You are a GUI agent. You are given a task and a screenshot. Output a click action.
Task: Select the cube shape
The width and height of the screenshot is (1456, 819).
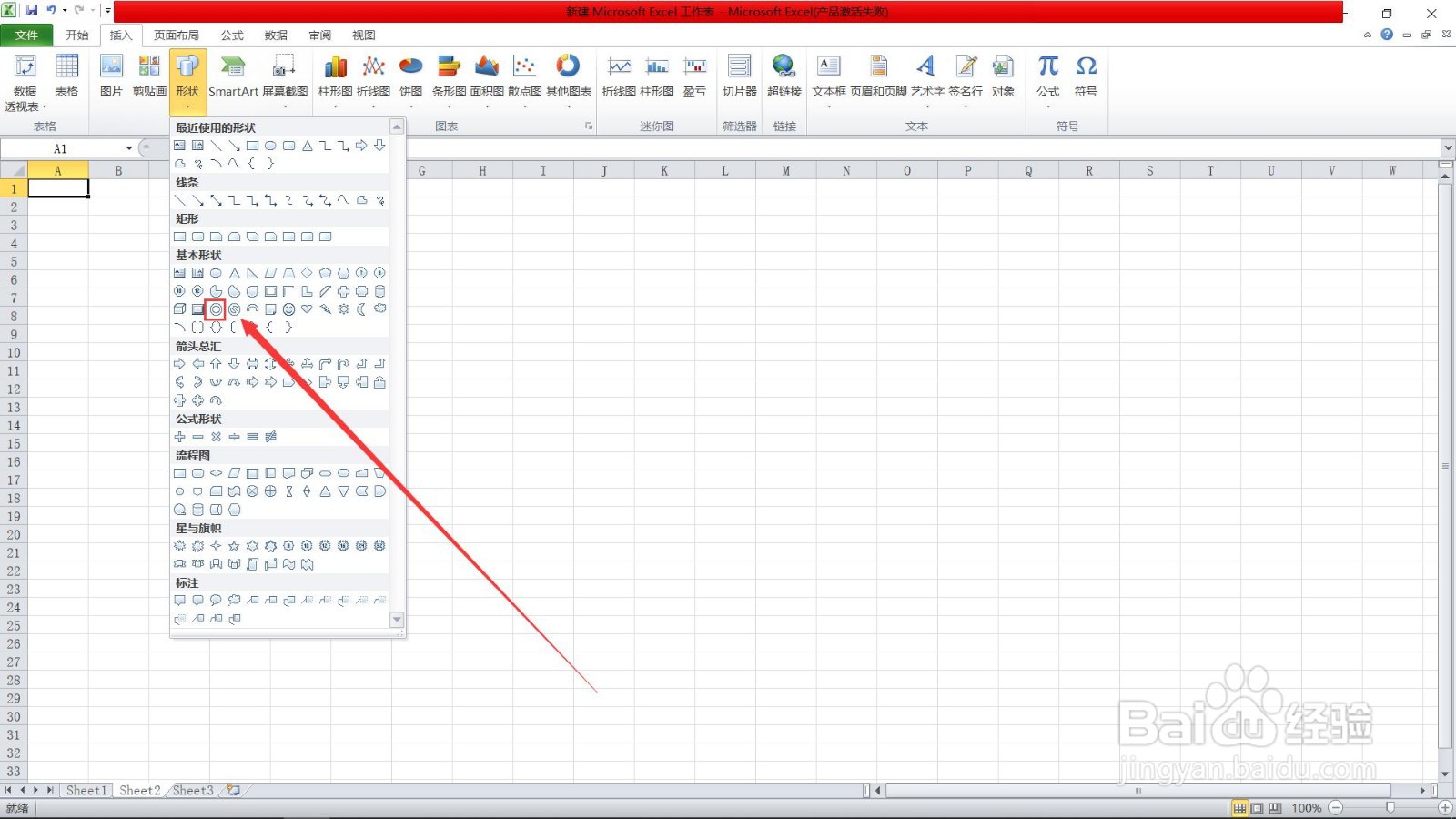[x=179, y=309]
